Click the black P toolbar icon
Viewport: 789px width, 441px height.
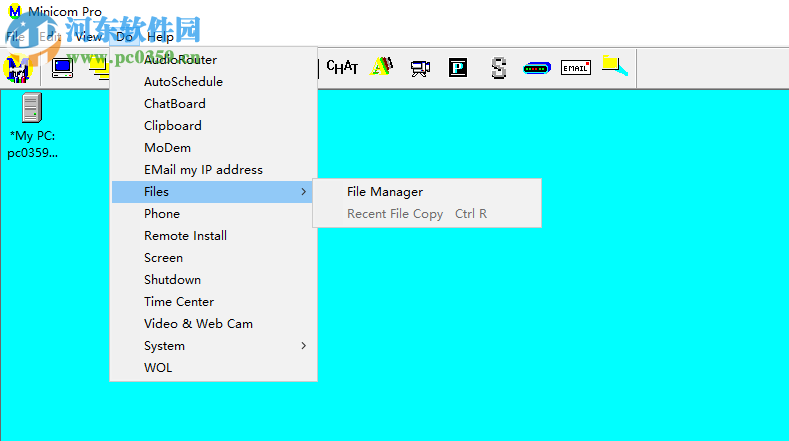point(458,68)
